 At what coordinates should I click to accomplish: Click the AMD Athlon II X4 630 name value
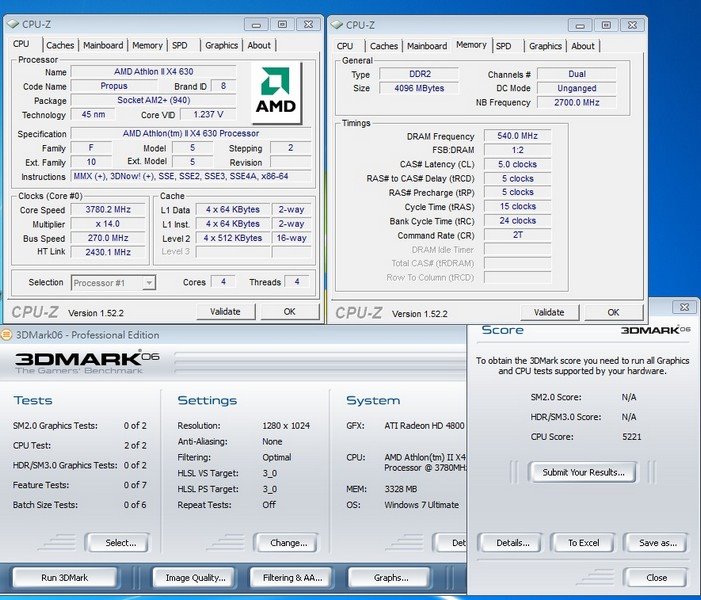pos(153,72)
